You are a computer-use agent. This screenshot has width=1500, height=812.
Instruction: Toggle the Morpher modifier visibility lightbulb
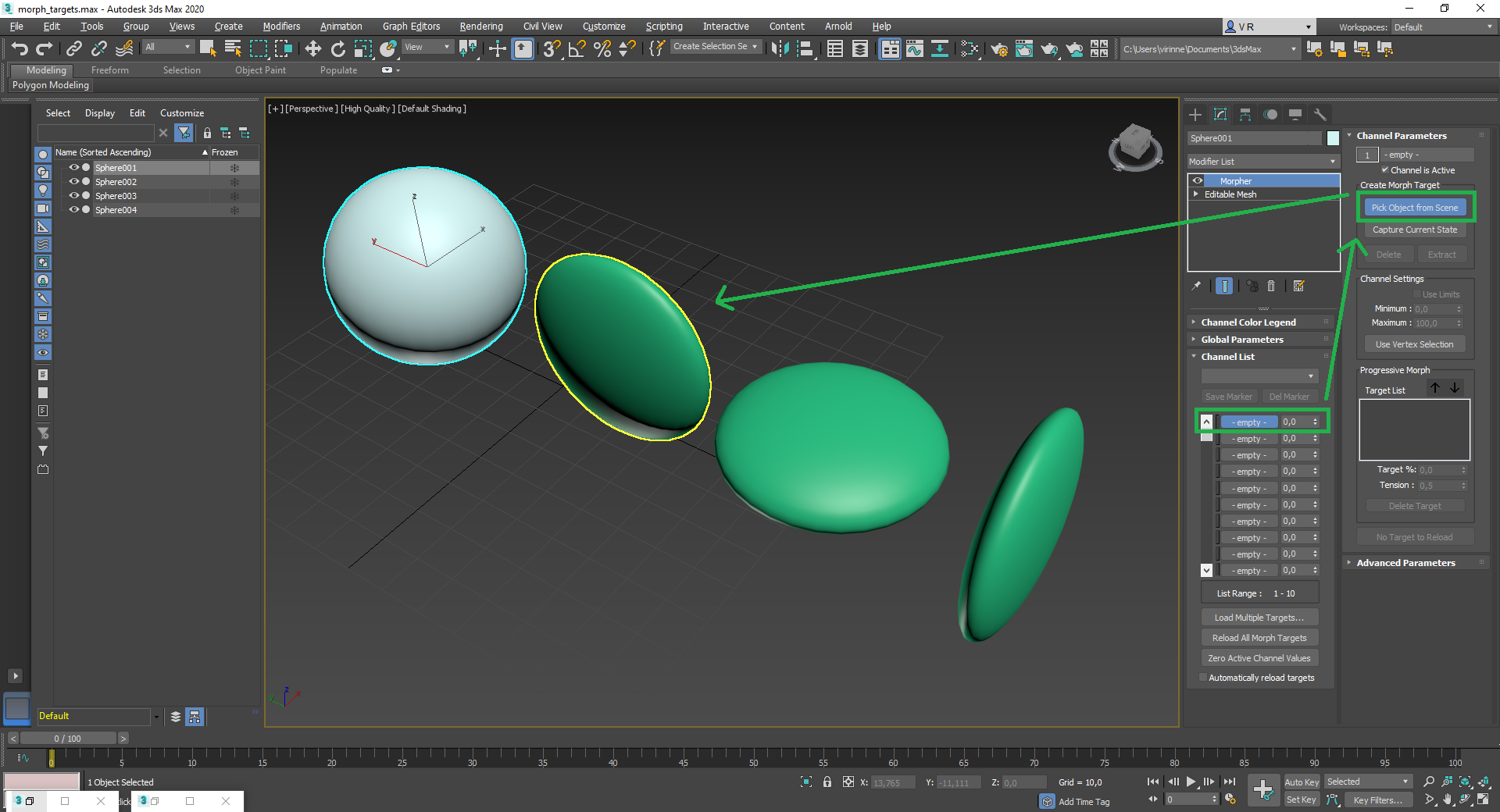(1198, 180)
